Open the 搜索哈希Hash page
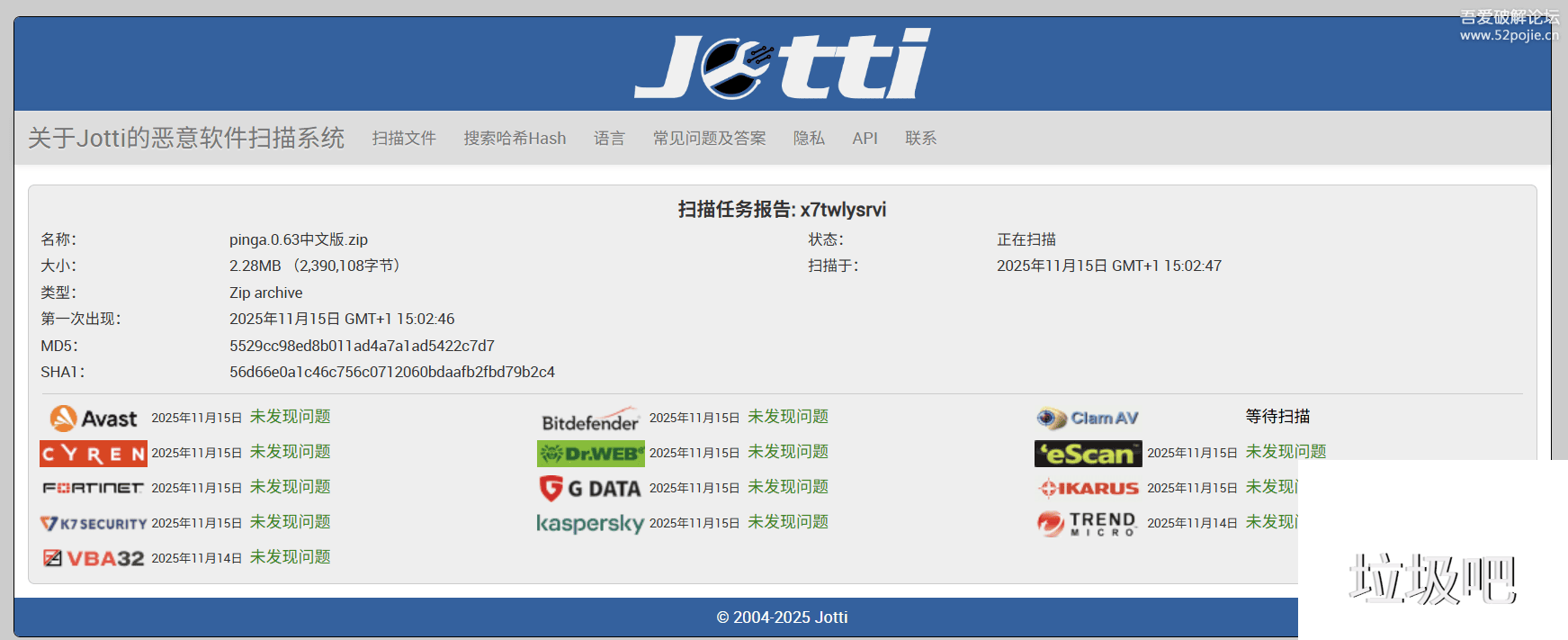 515,139
